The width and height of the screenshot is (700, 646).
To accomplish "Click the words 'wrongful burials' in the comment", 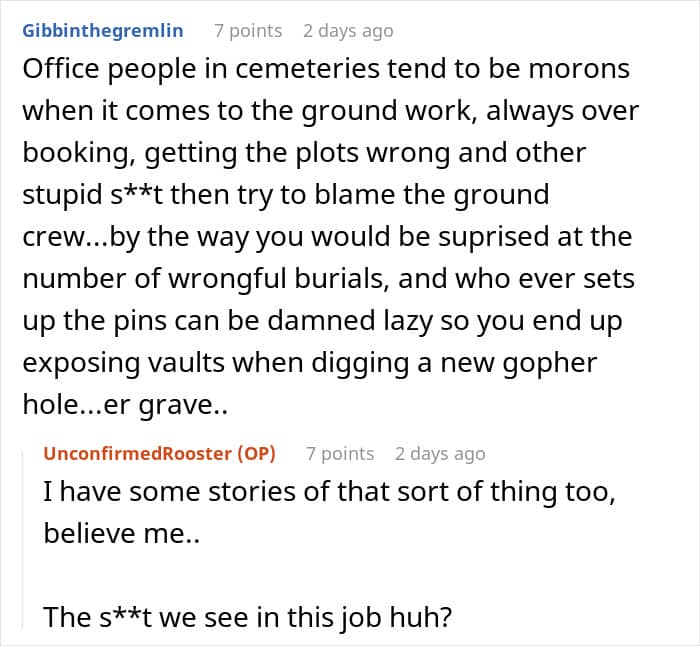I will (x=275, y=279).
